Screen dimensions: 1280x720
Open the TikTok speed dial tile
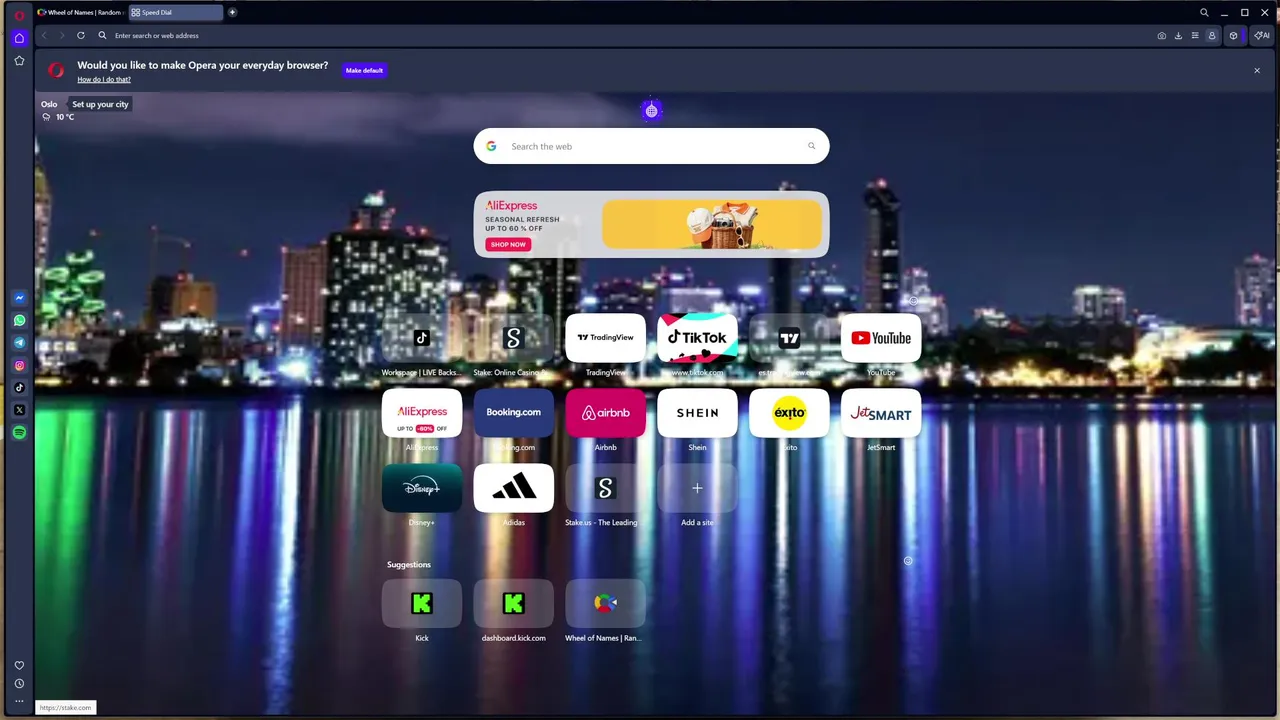[697, 338]
